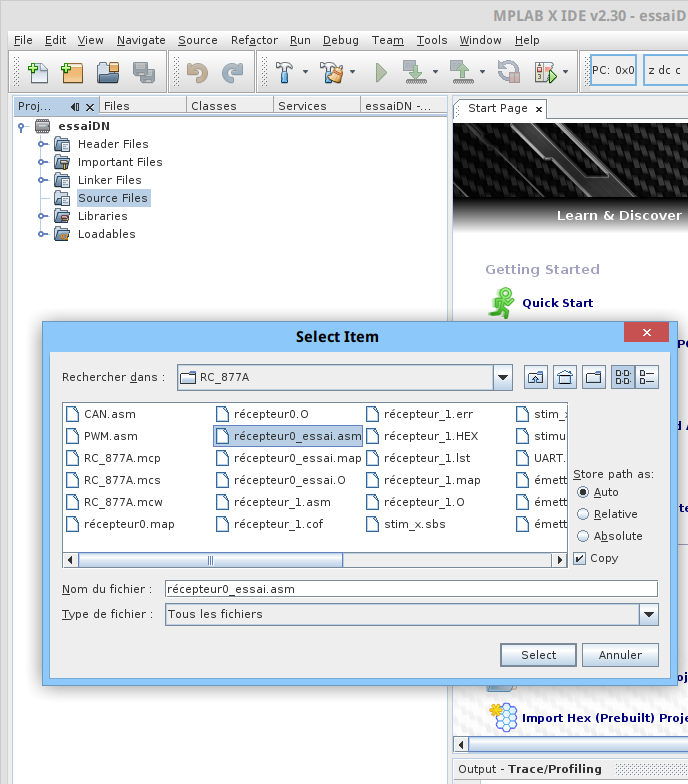
Task: Click the file list horizontal scrollbar thumb
Action: coord(210,560)
